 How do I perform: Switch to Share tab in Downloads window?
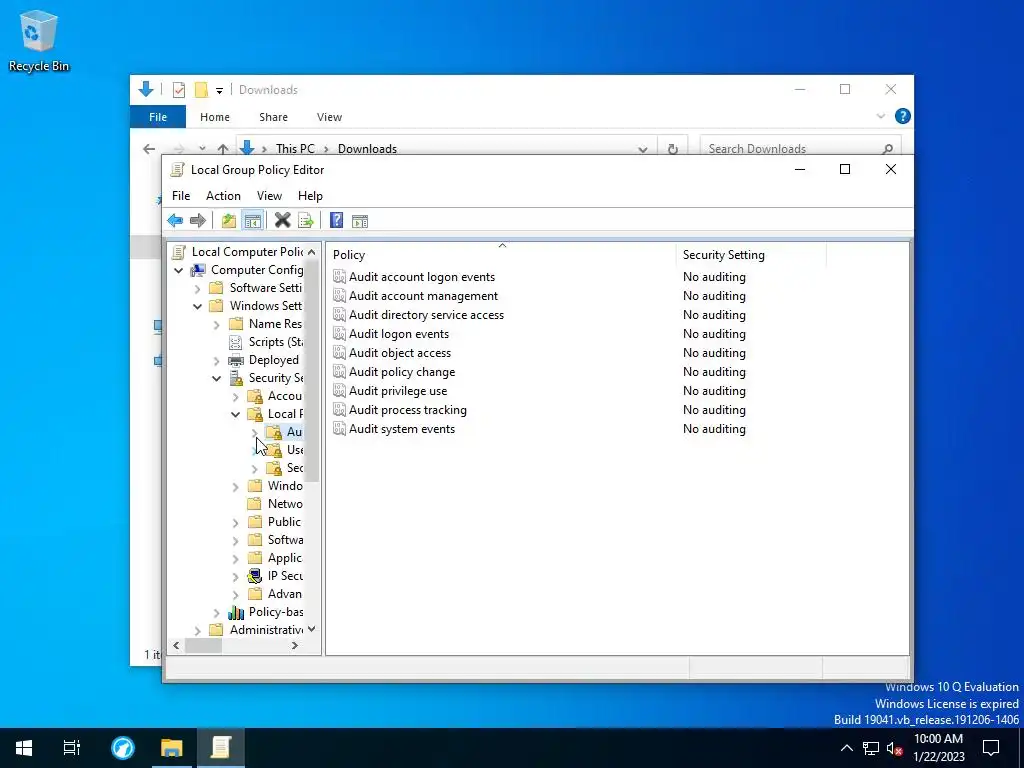(273, 117)
